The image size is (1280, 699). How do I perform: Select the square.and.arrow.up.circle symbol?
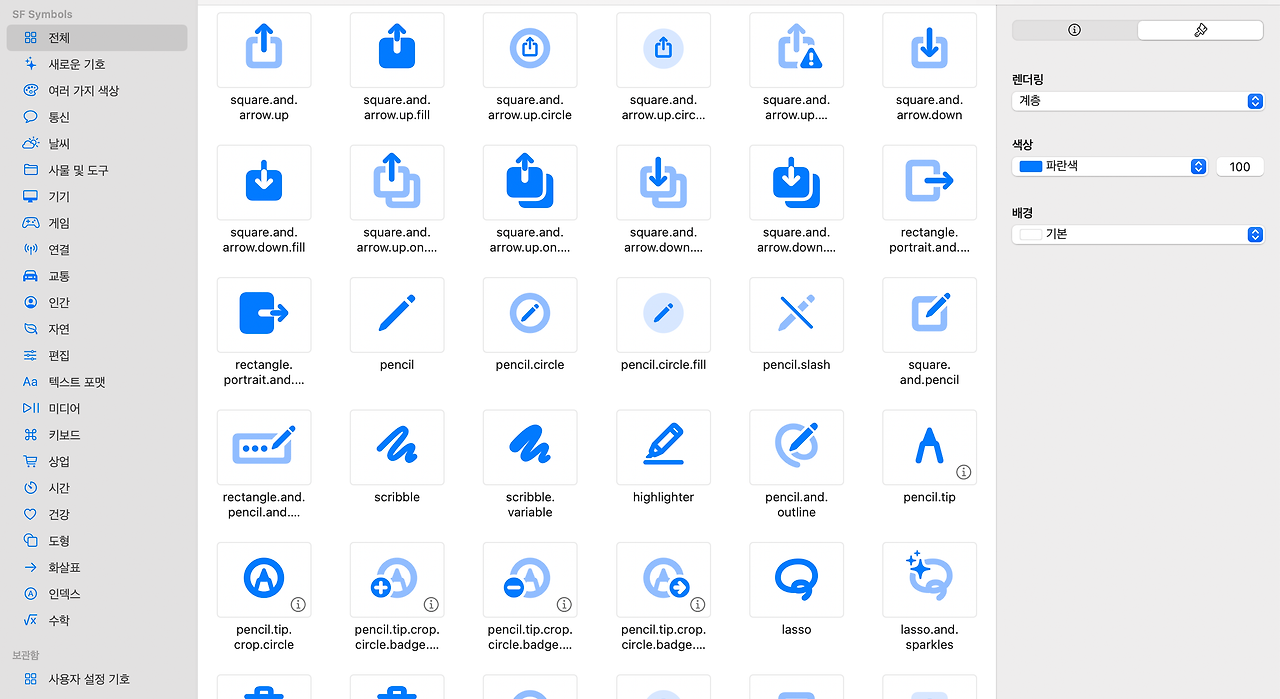(530, 50)
